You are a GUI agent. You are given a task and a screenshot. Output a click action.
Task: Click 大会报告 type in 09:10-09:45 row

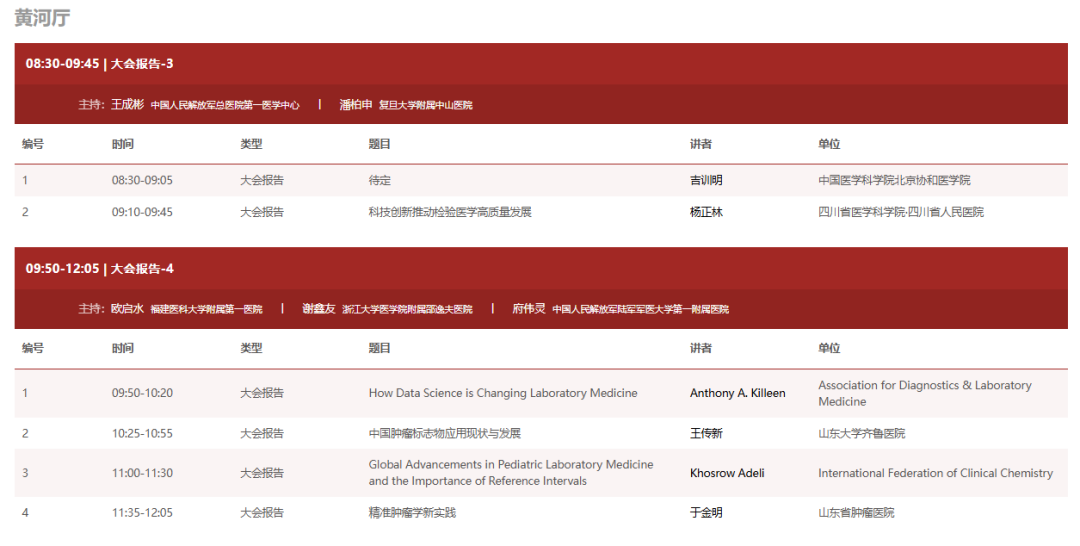pos(262,212)
